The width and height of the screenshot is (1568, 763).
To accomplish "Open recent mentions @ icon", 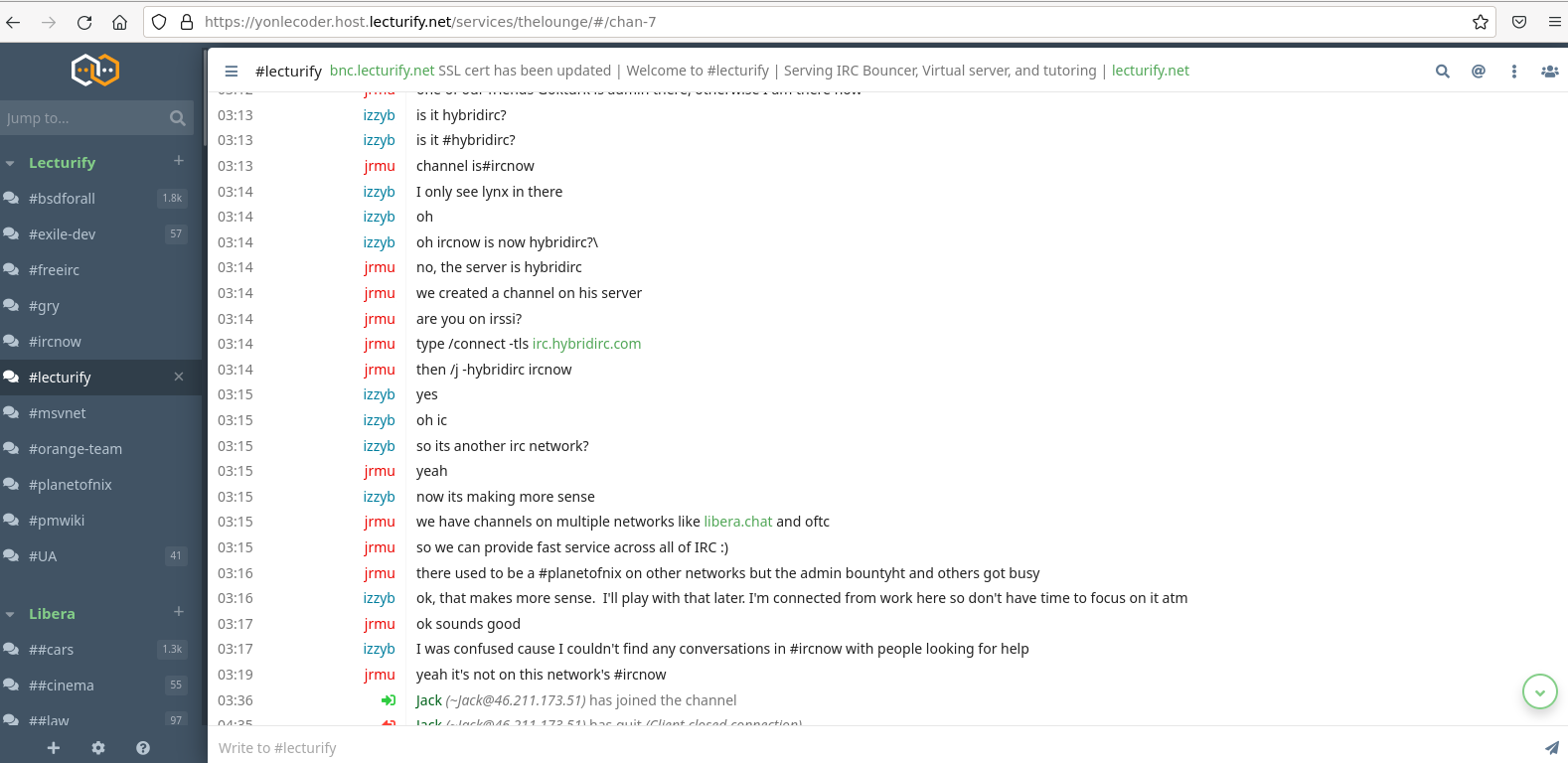I will click(1479, 72).
